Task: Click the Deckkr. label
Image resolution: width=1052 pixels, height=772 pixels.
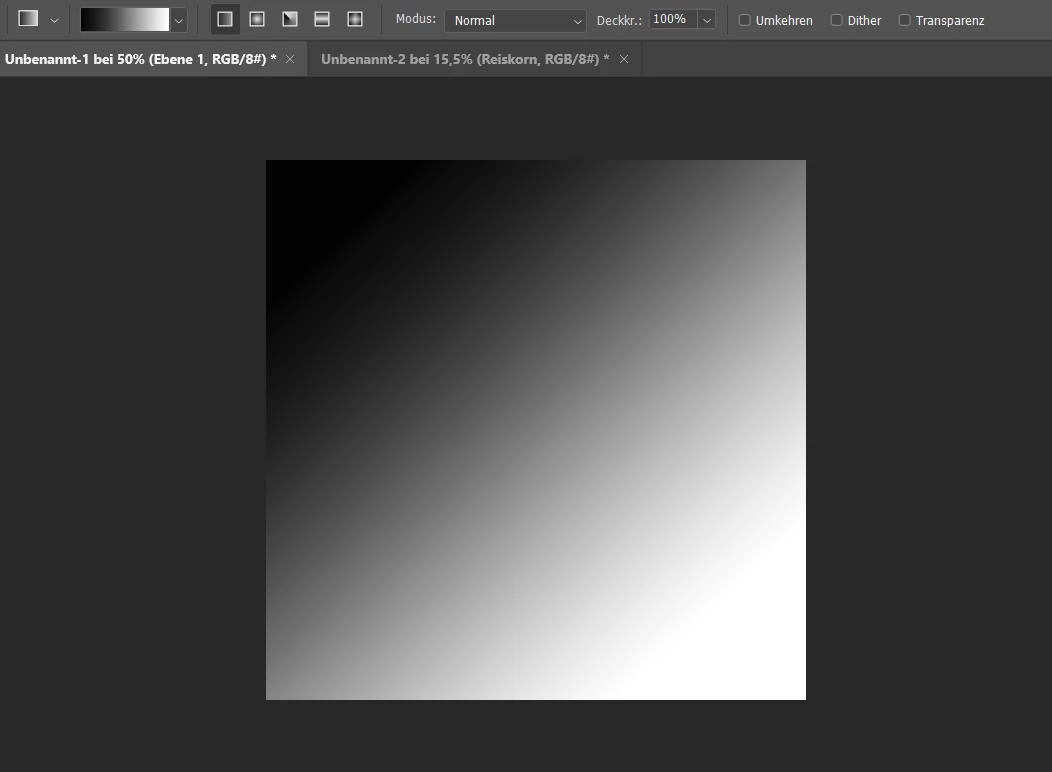Action: click(619, 21)
